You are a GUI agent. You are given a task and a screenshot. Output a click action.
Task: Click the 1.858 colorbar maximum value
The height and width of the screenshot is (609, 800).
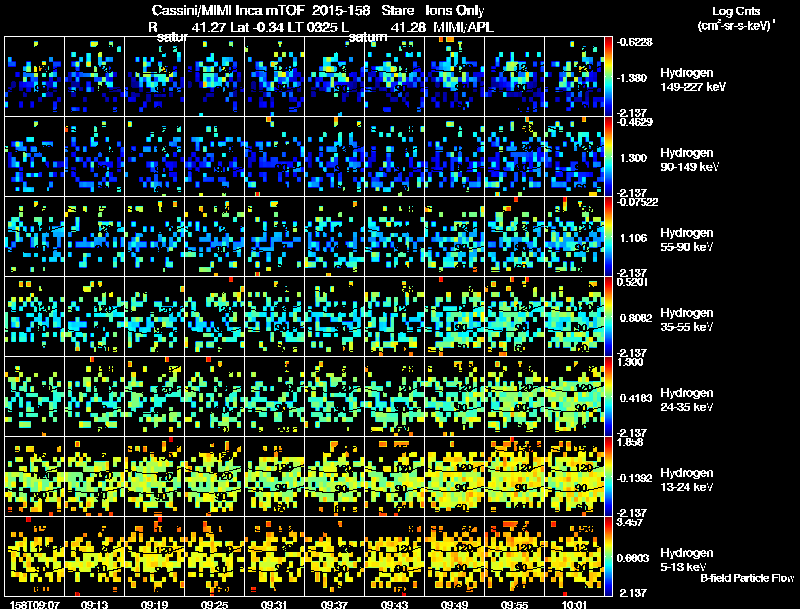point(631,442)
